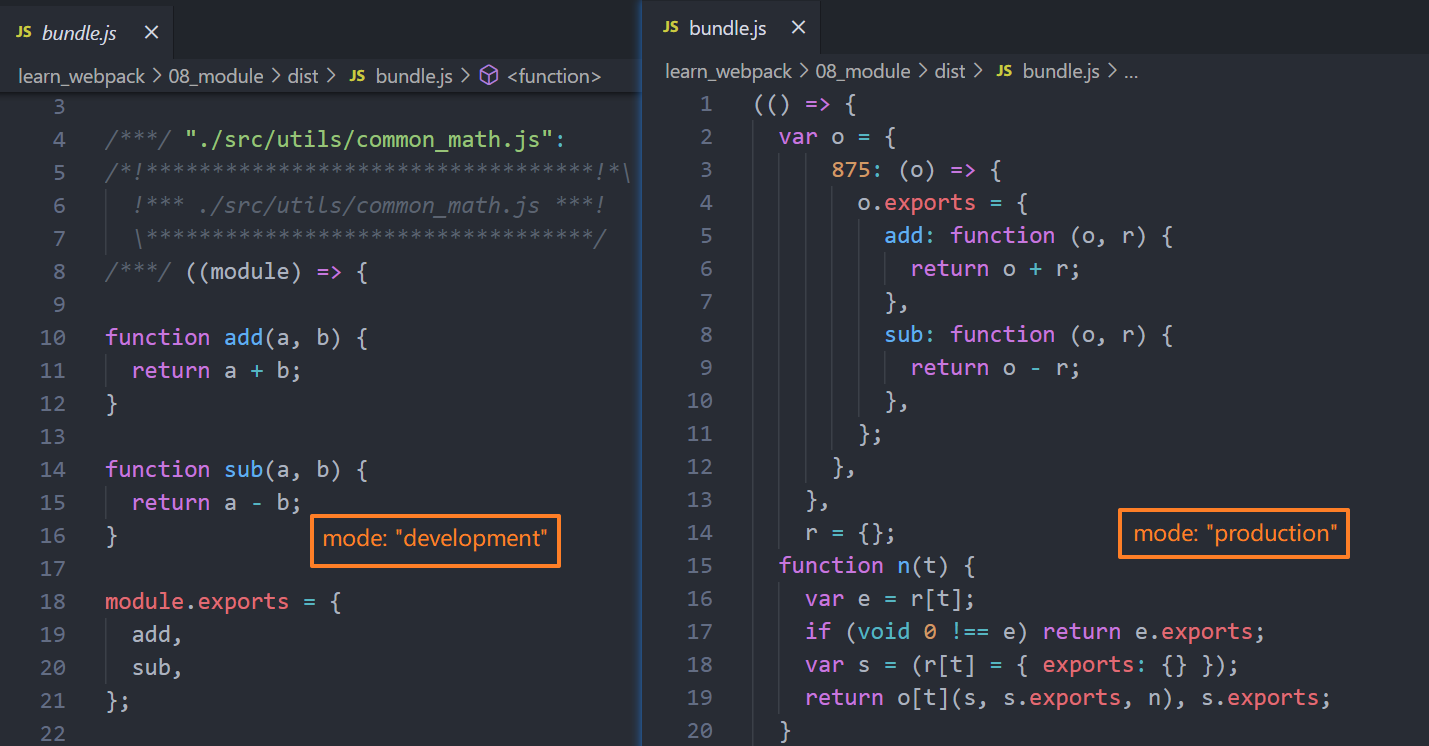
Task: Click "var s = (r[t] = { exports: {} });" line
Action: (1022, 665)
